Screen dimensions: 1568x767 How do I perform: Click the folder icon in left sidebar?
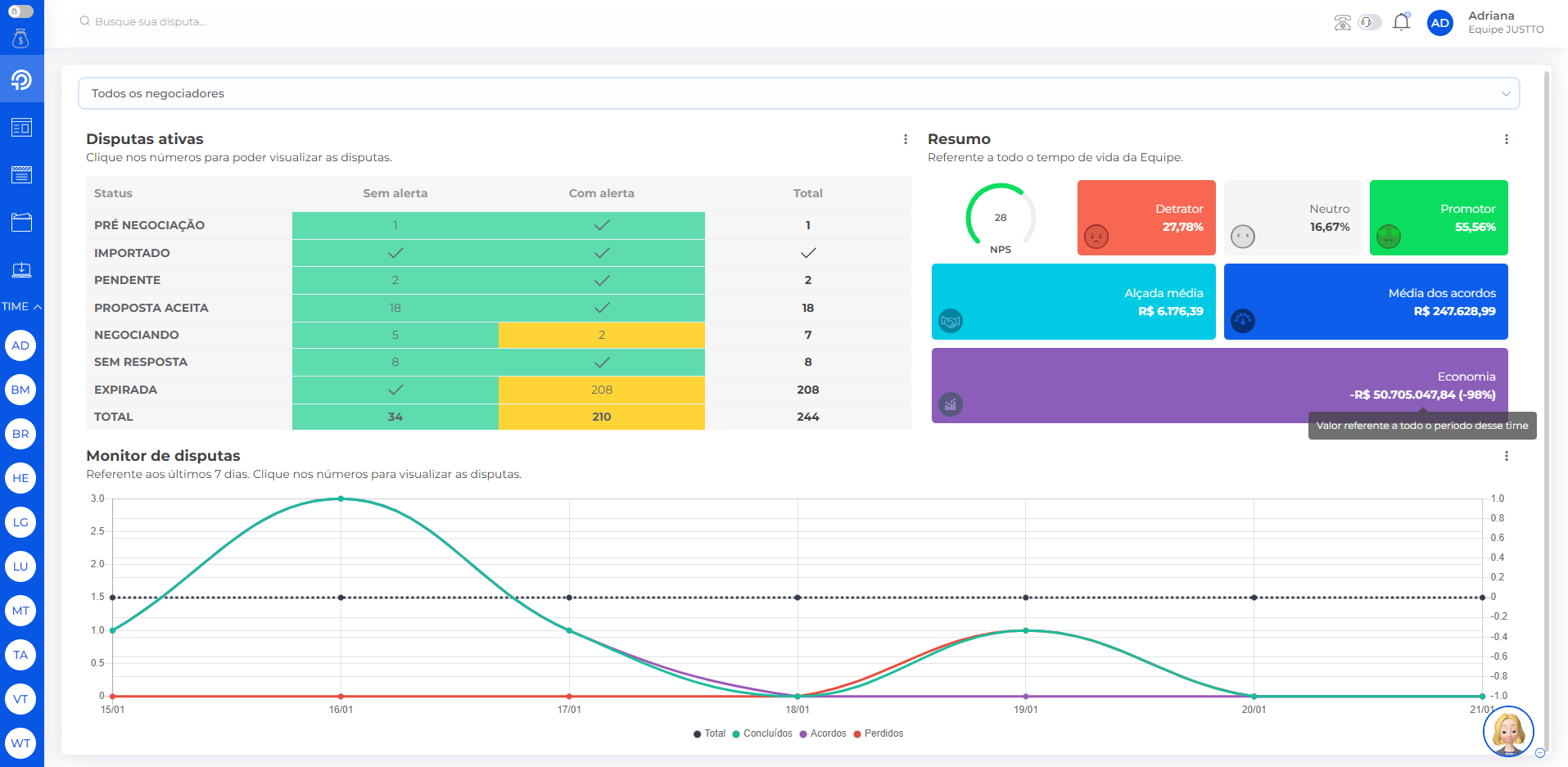pos(21,222)
